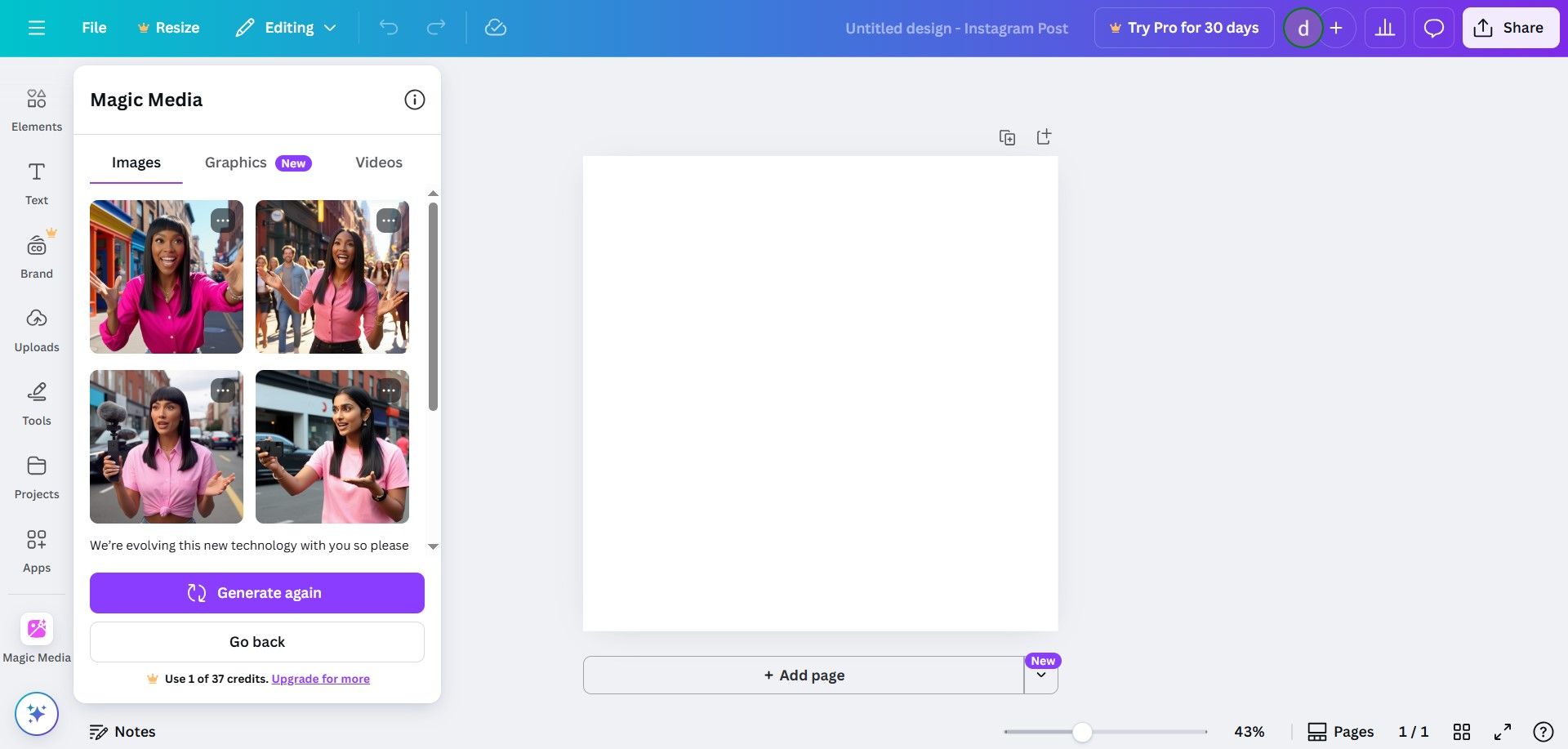Open the Elements sidebar panel
The width and height of the screenshot is (1568, 749).
click(37, 110)
